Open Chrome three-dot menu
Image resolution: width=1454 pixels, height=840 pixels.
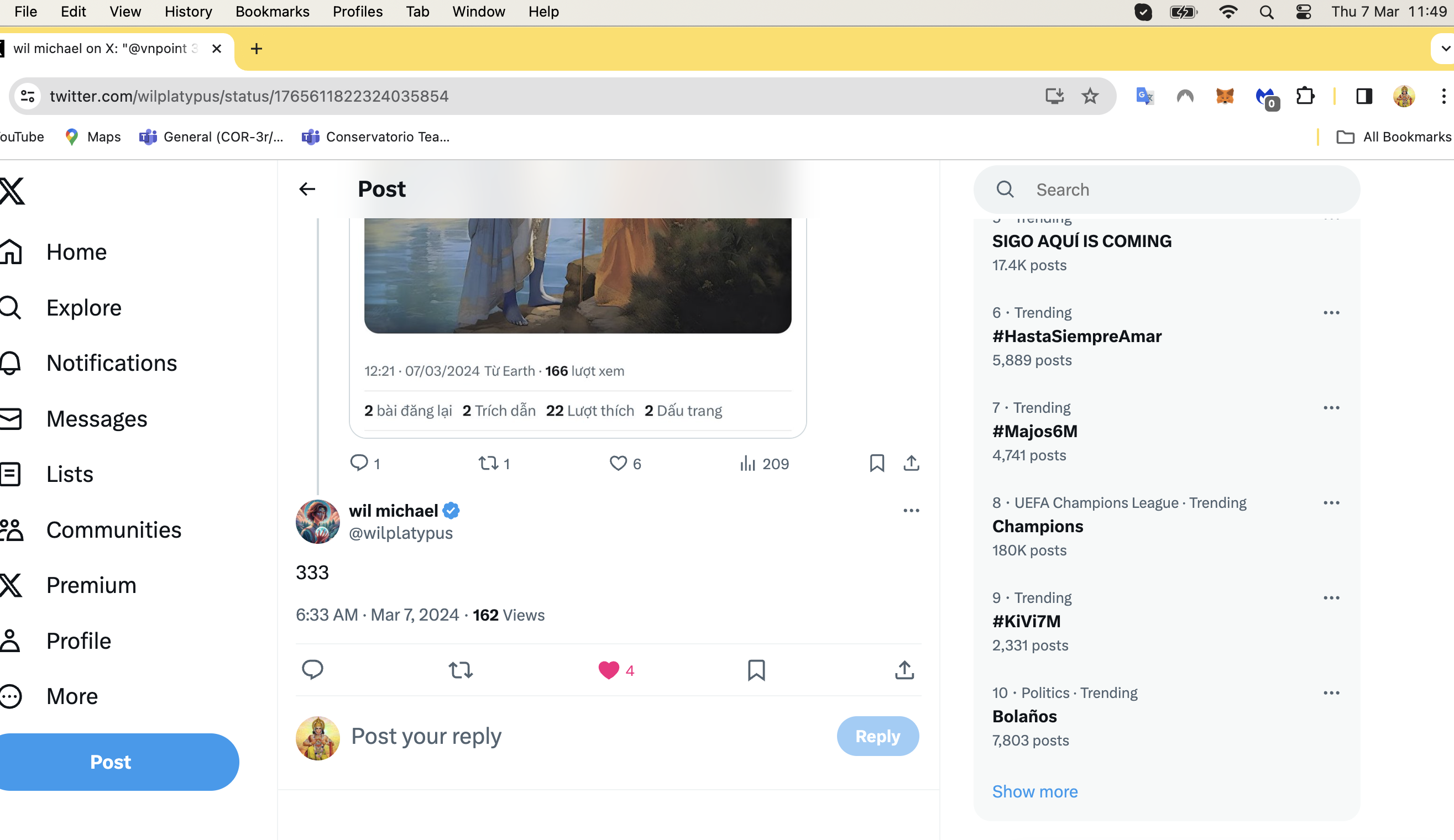pos(1443,96)
